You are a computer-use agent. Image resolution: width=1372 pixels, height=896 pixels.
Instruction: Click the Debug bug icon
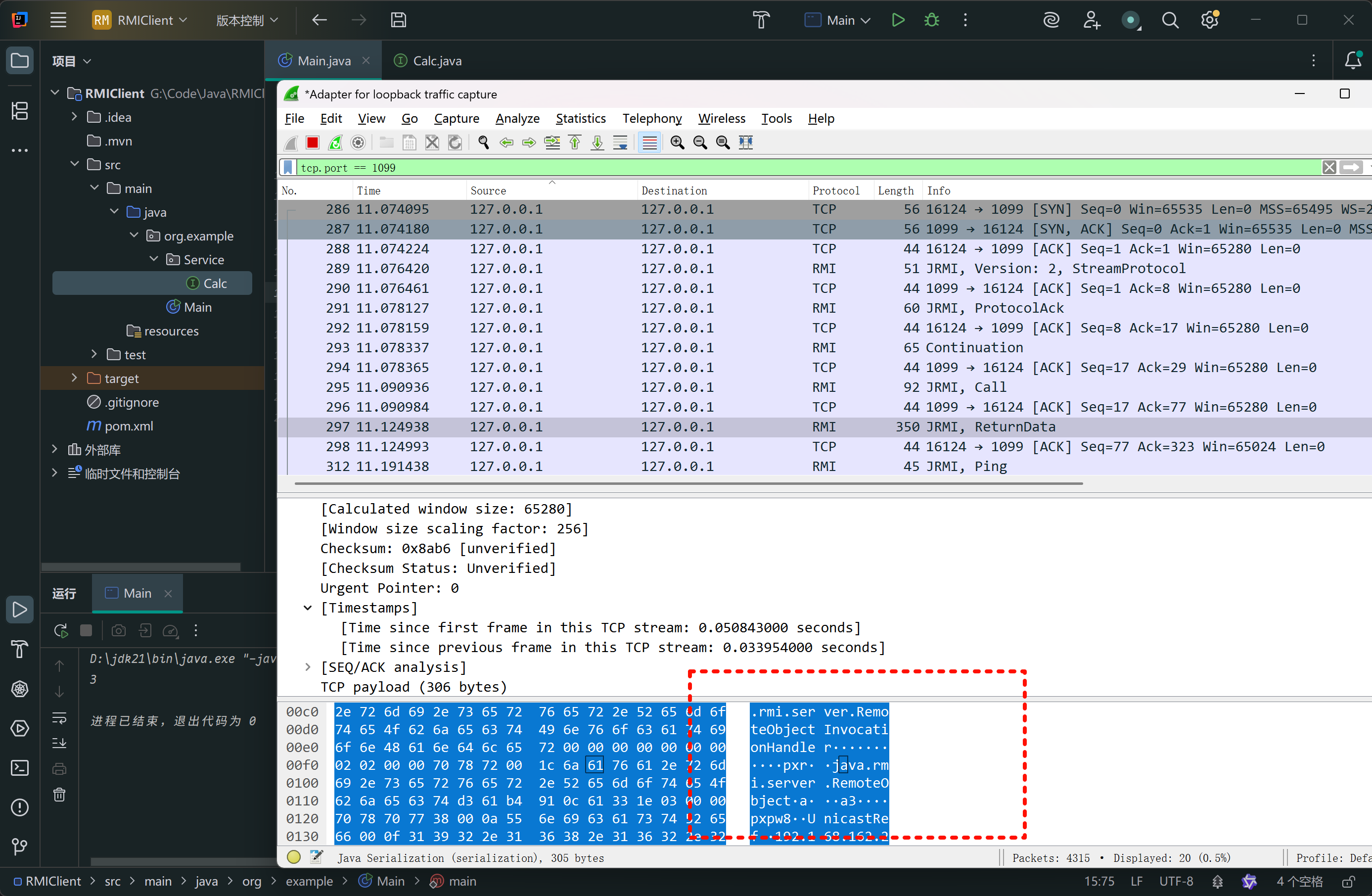(932, 20)
